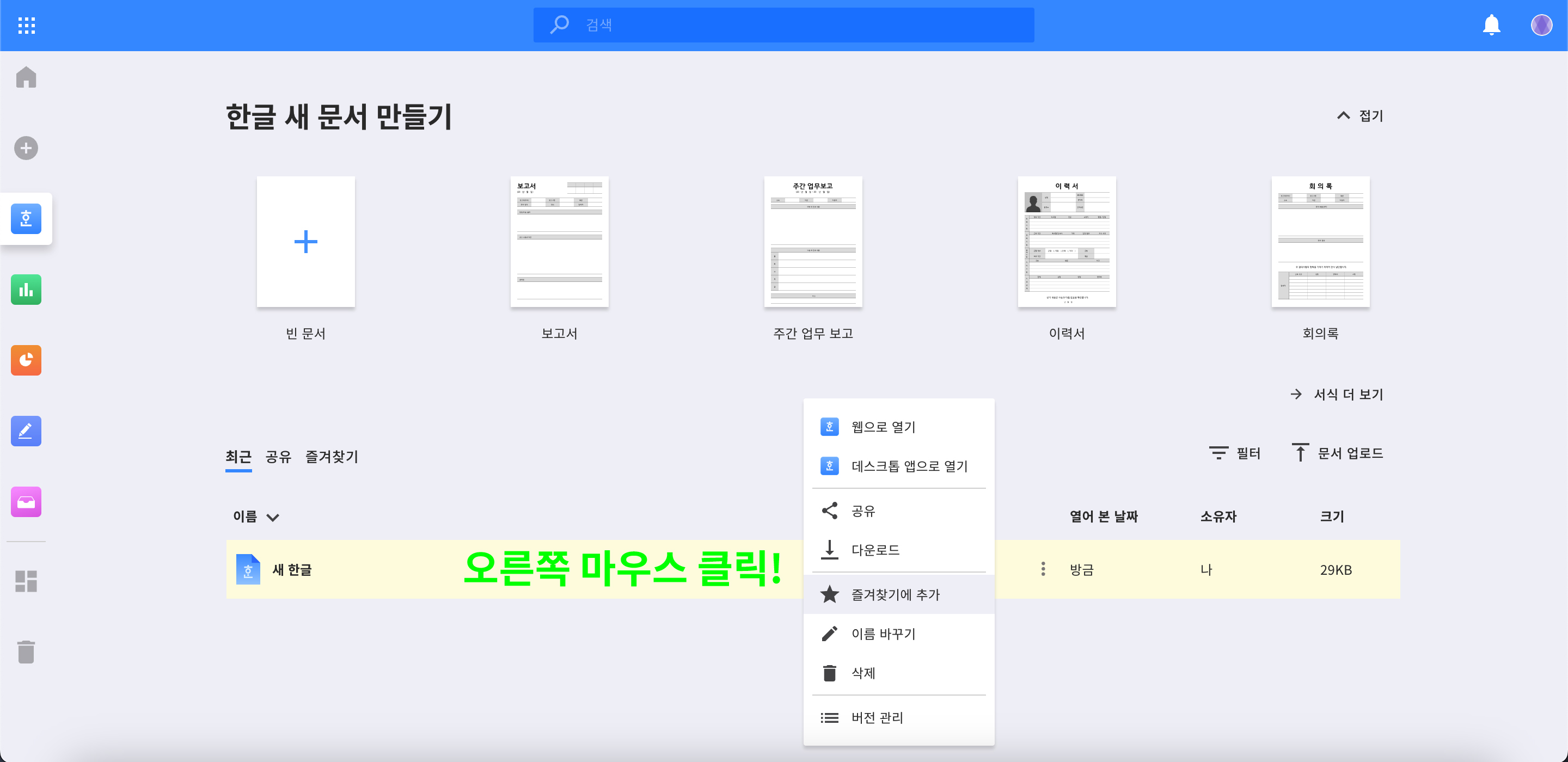Click the 새 한글 file name
1568x762 pixels.
pos(292,569)
